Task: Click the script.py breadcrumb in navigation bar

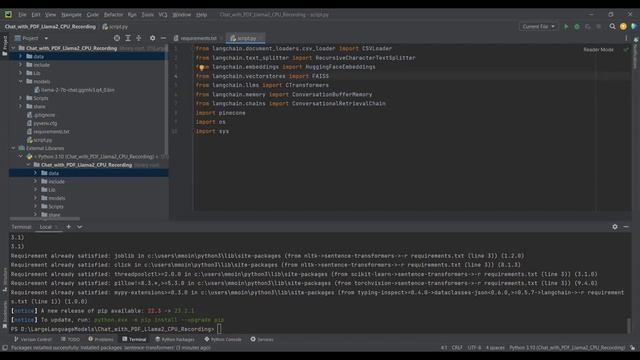Action: click(115, 27)
